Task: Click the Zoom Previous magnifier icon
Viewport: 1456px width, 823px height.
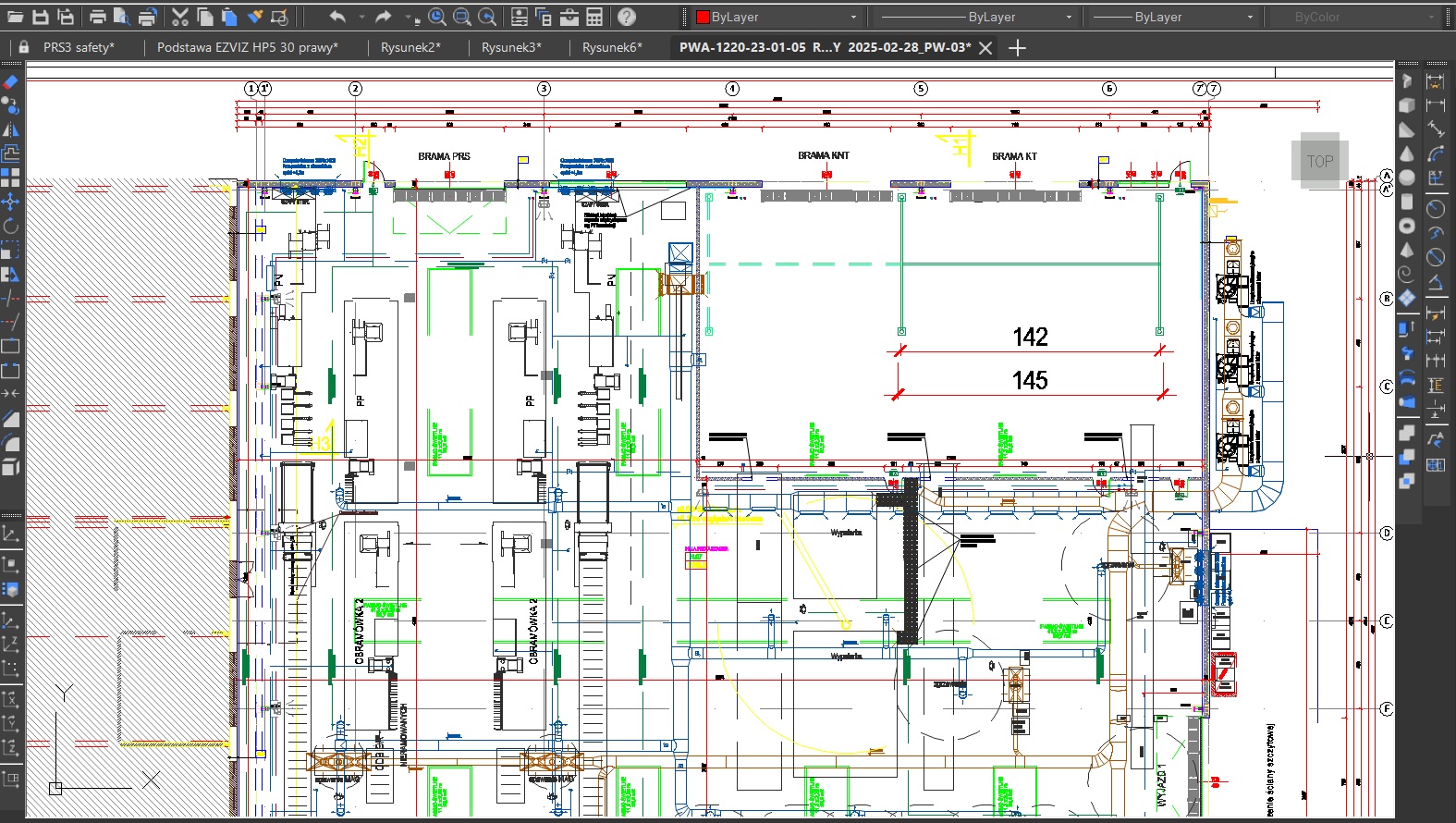Action: click(x=487, y=17)
